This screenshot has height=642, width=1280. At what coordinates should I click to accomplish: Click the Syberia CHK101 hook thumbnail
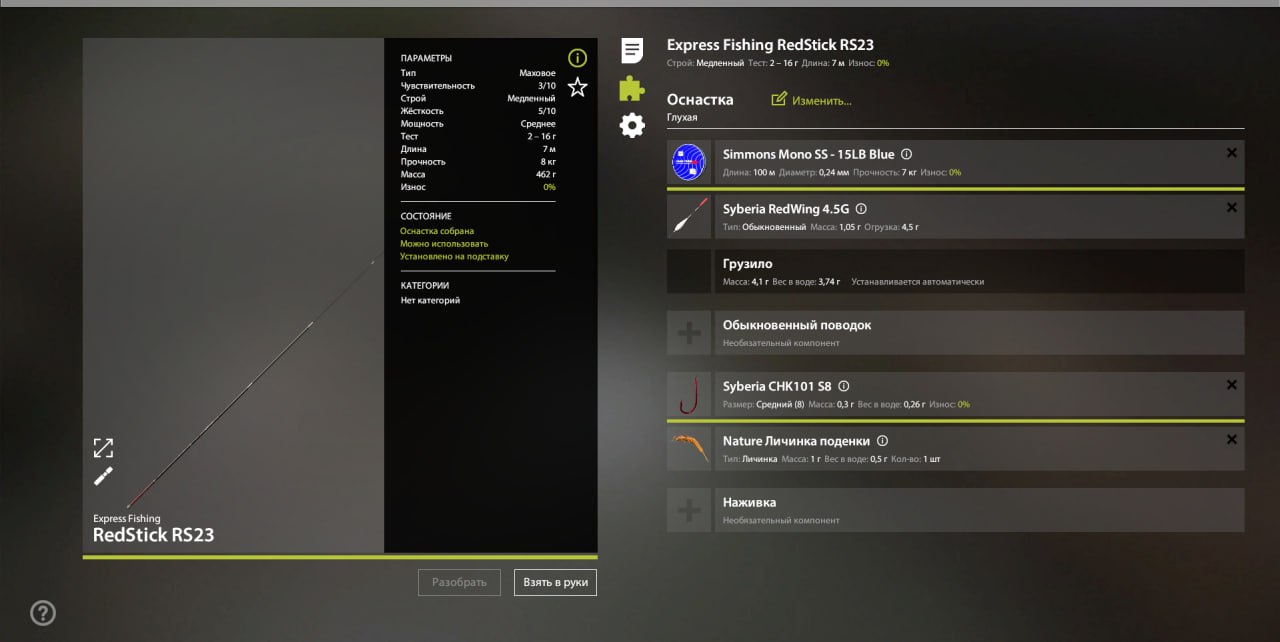point(688,394)
